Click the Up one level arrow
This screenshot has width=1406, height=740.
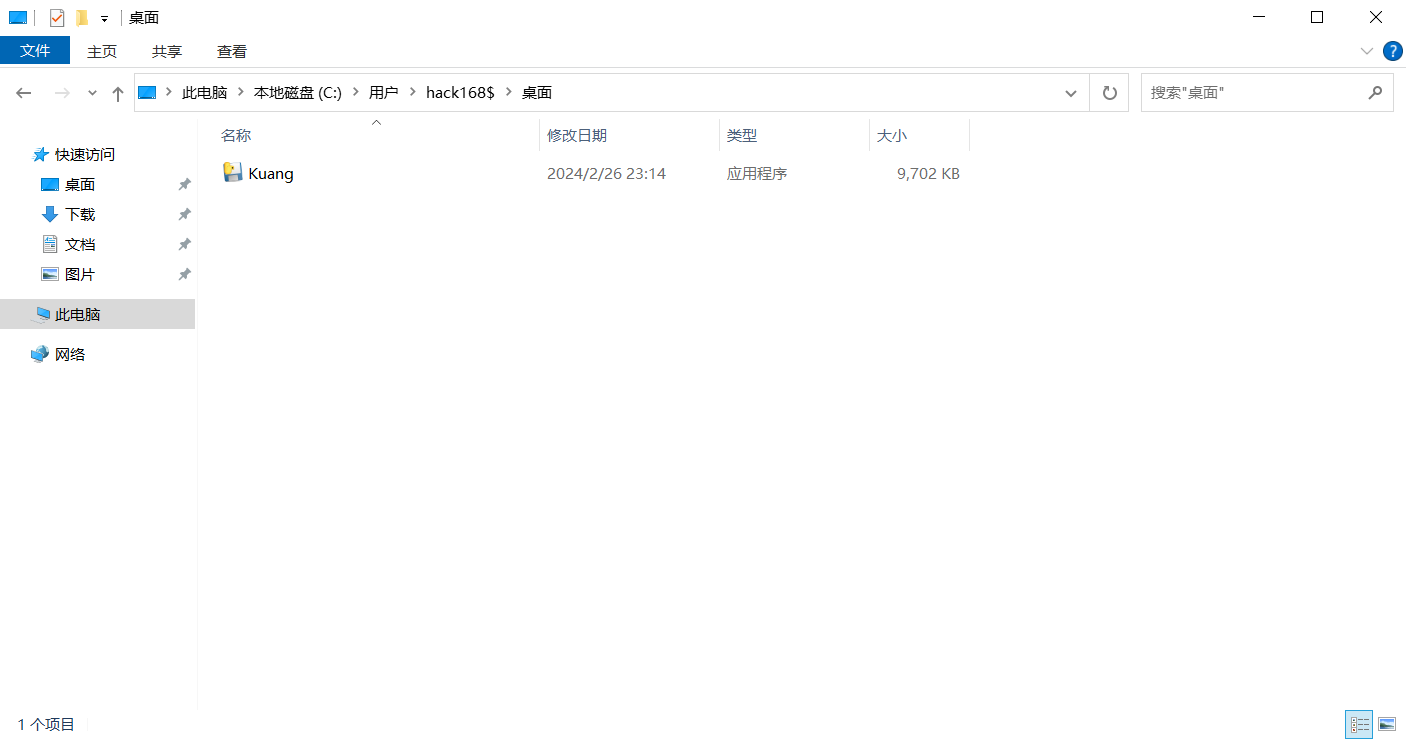pyautogui.click(x=117, y=92)
